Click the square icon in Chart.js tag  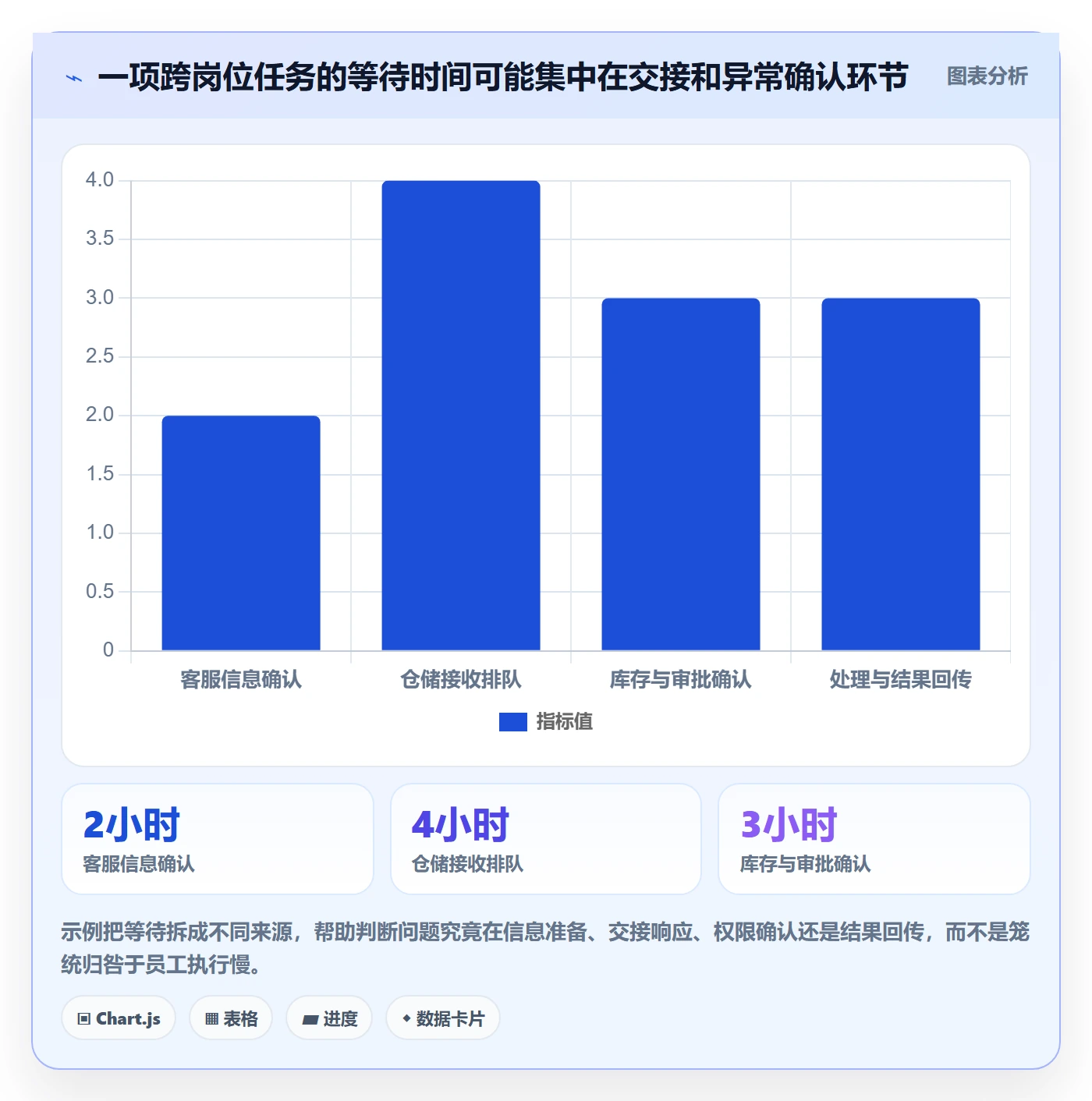(x=84, y=1019)
